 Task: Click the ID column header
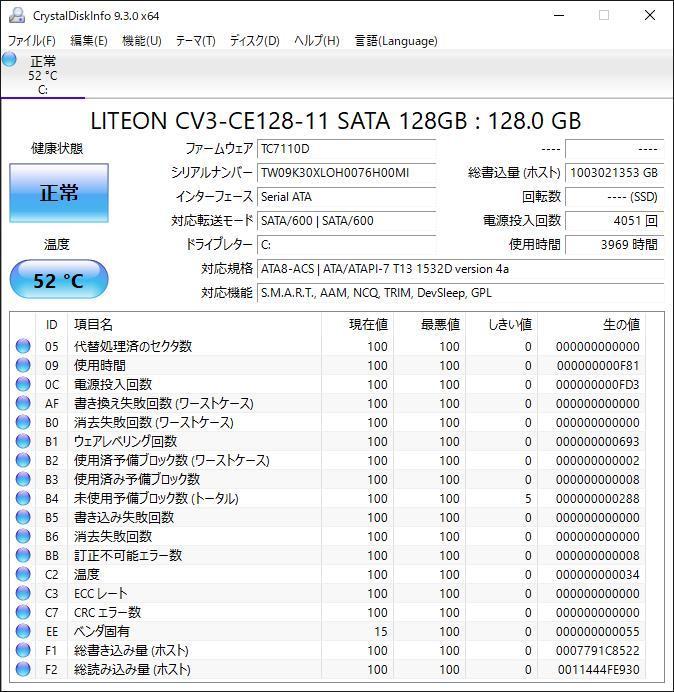point(52,325)
